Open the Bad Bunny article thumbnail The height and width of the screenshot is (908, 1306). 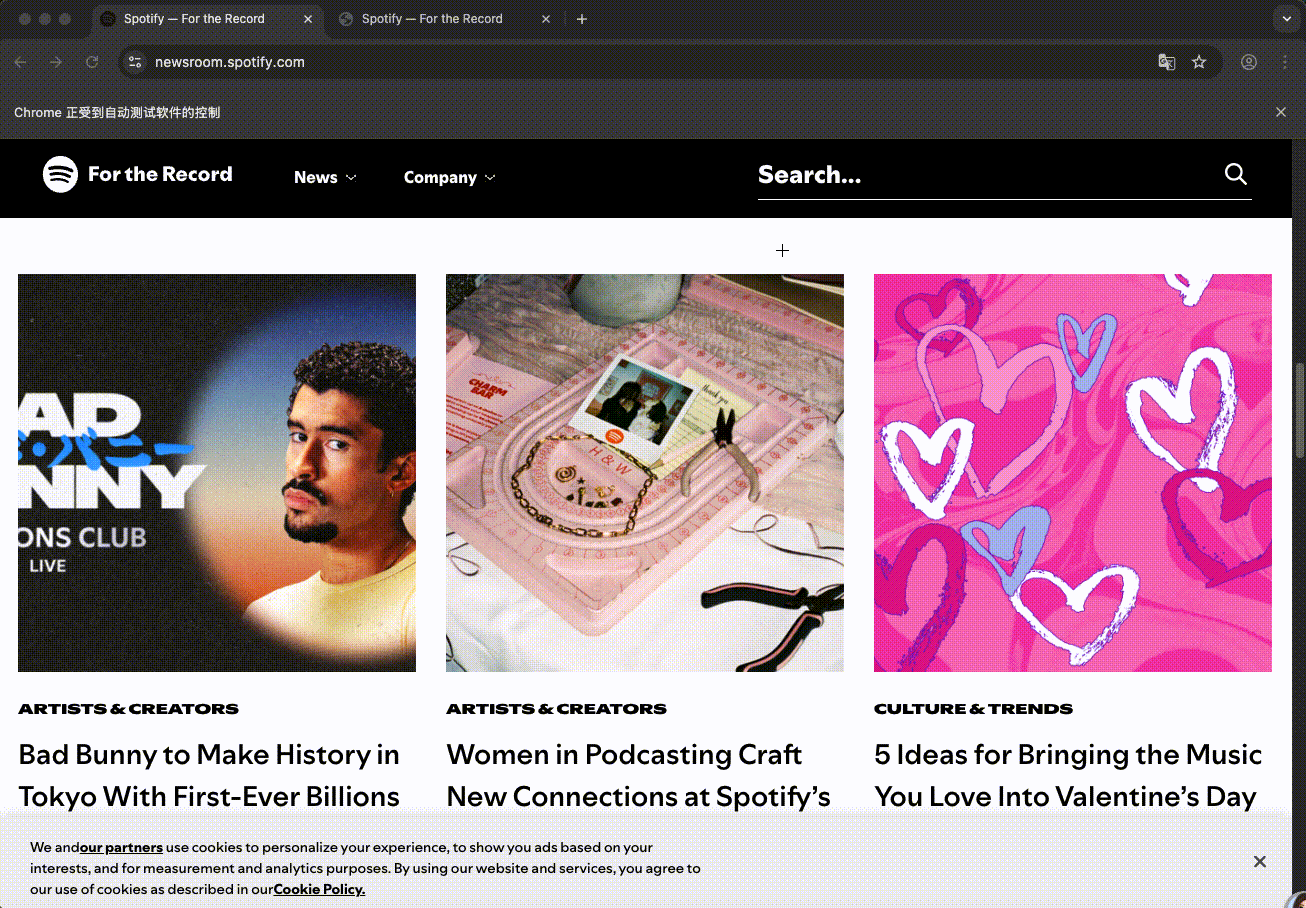[217, 472]
